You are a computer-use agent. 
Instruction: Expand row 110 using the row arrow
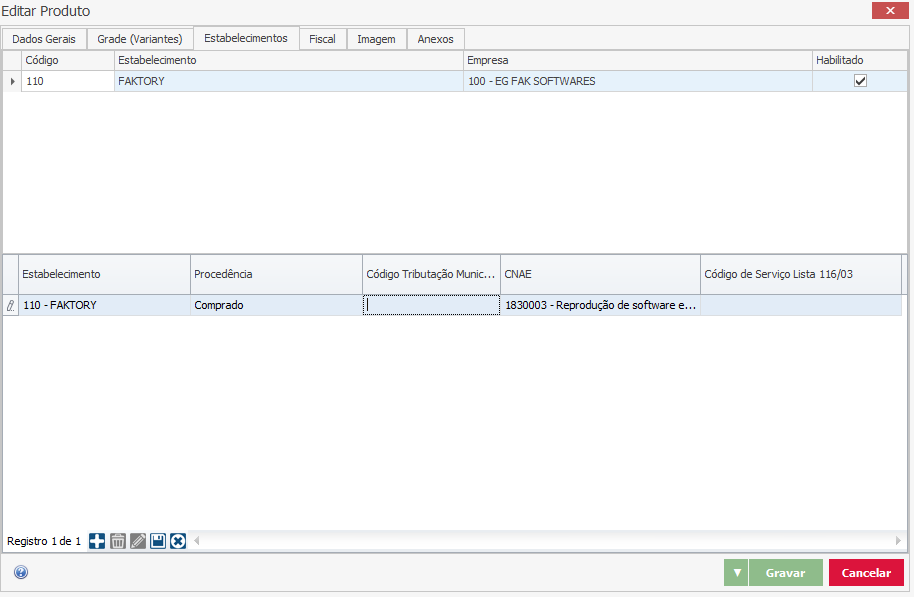point(12,81)
